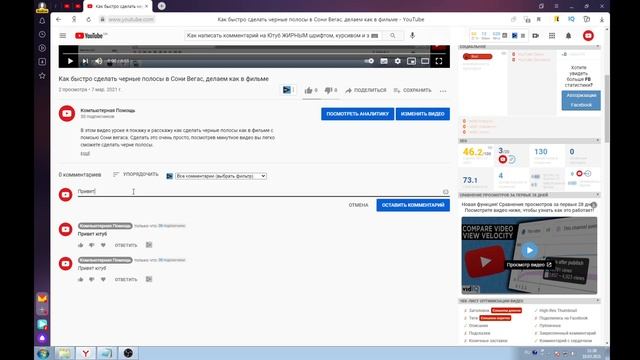Click the YouTube search input field
Screen dimensions: 640x360
coord(278,36)
